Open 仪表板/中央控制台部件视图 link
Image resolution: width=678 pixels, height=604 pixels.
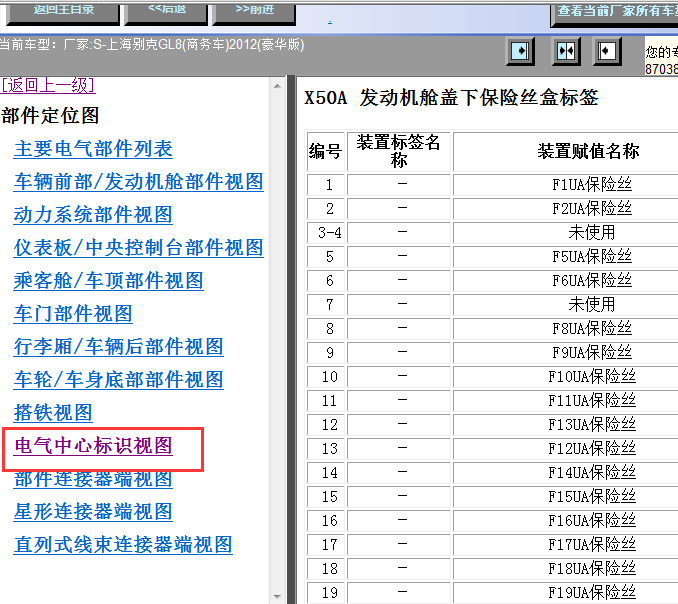point(138,248)
